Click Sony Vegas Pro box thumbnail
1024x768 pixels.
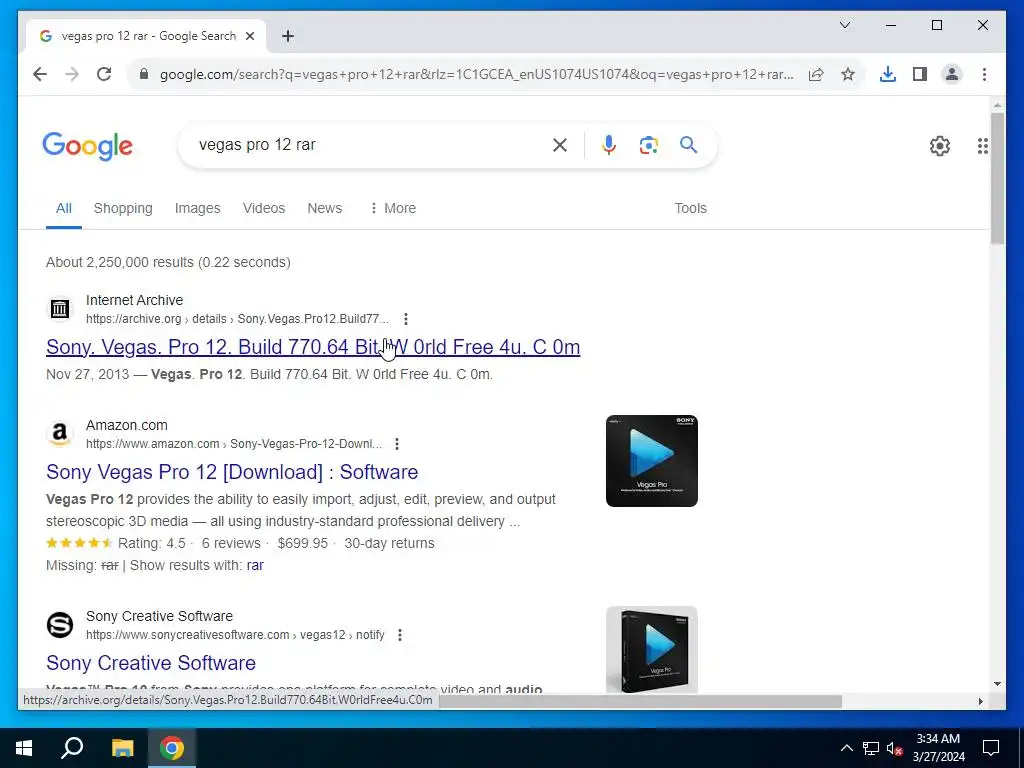tap(652, 650)
